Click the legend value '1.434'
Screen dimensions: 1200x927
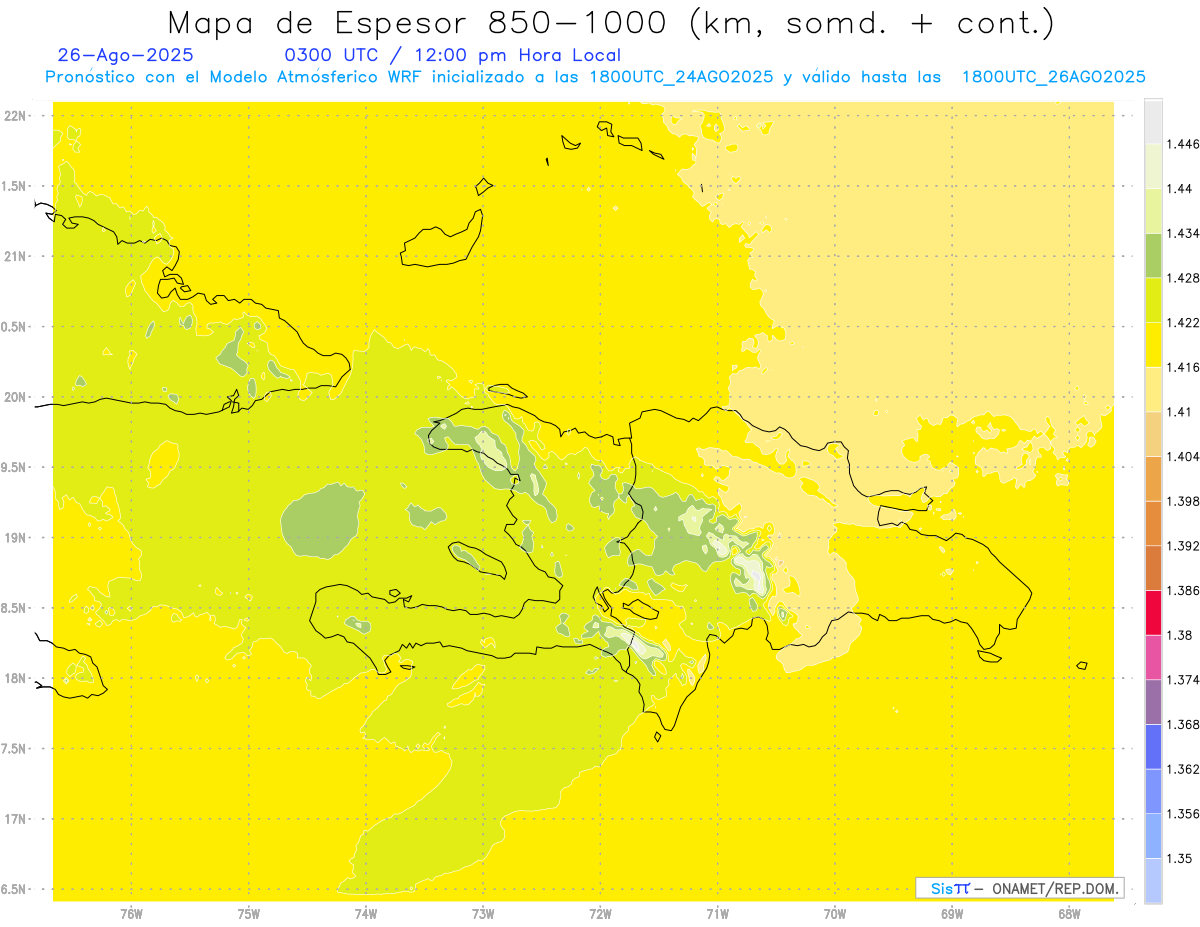[x=1183, y=233]
